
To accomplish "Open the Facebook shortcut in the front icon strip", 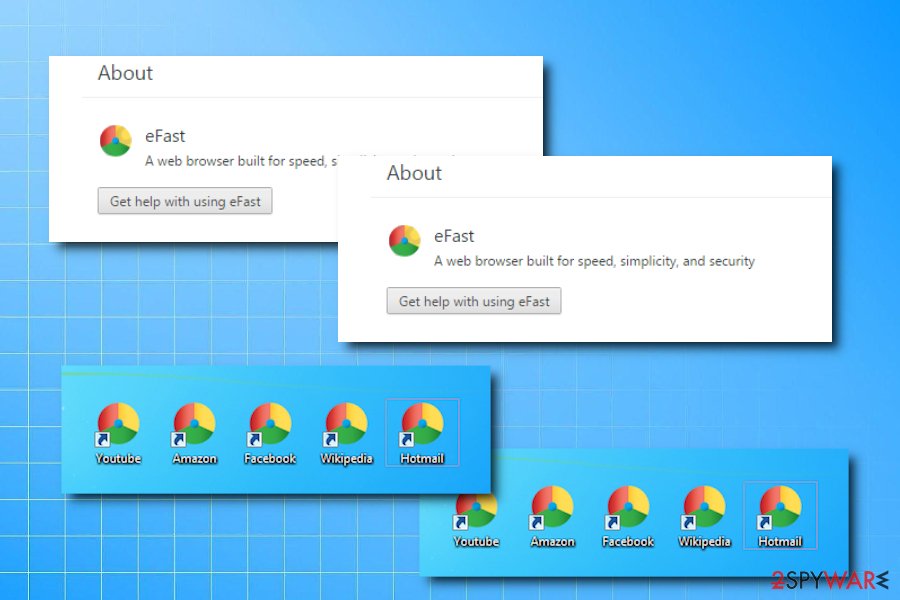I will (x=270, y=432).
